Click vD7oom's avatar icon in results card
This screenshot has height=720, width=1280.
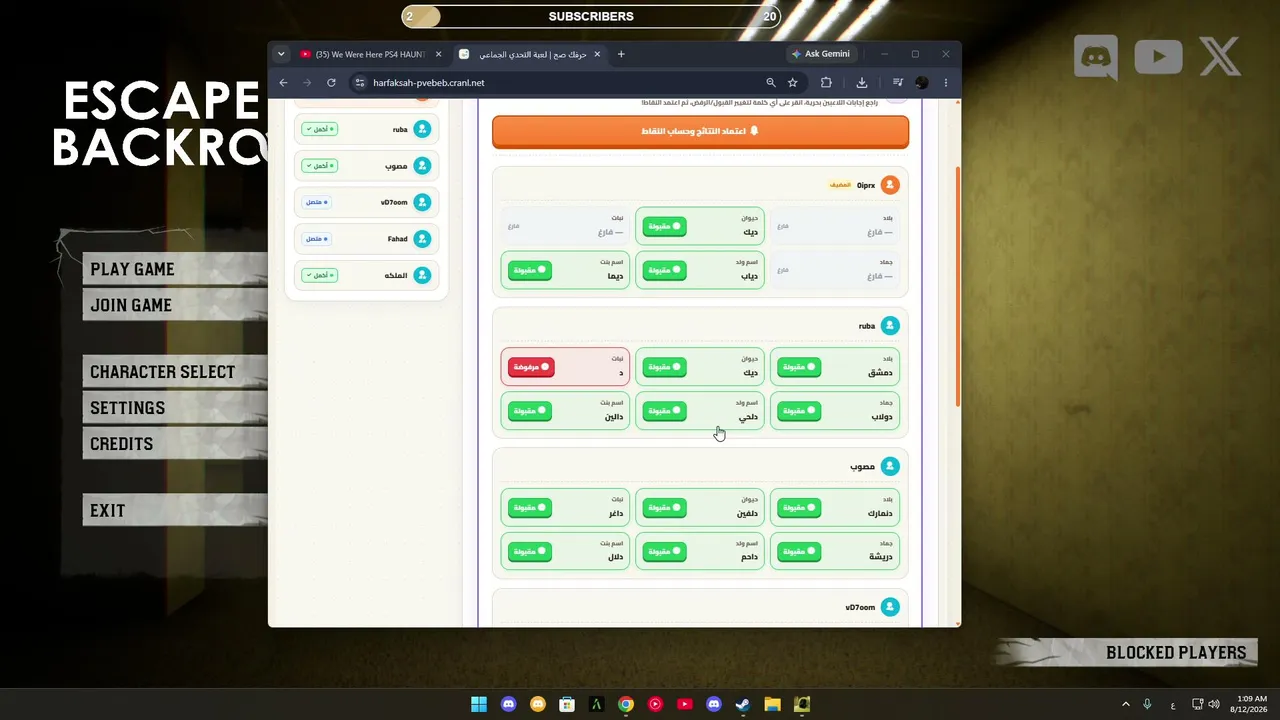coord(890,607)
